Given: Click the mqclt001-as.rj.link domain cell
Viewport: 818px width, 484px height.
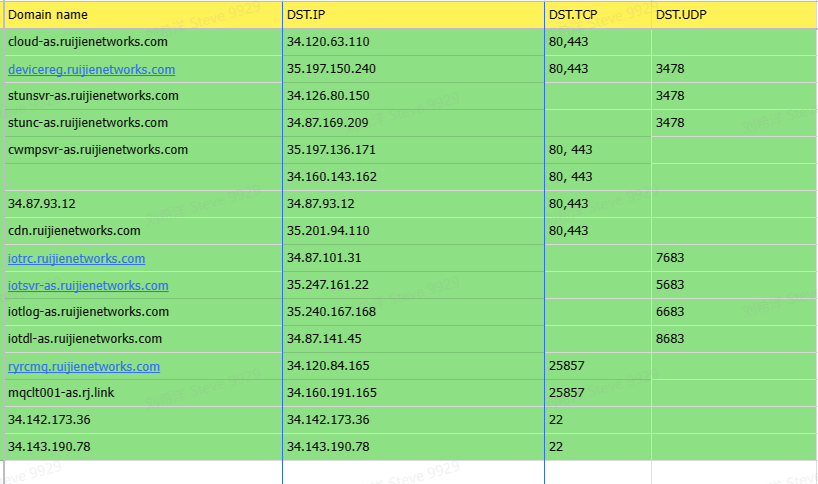Looking at the screenshot, I should click(60, 393).
